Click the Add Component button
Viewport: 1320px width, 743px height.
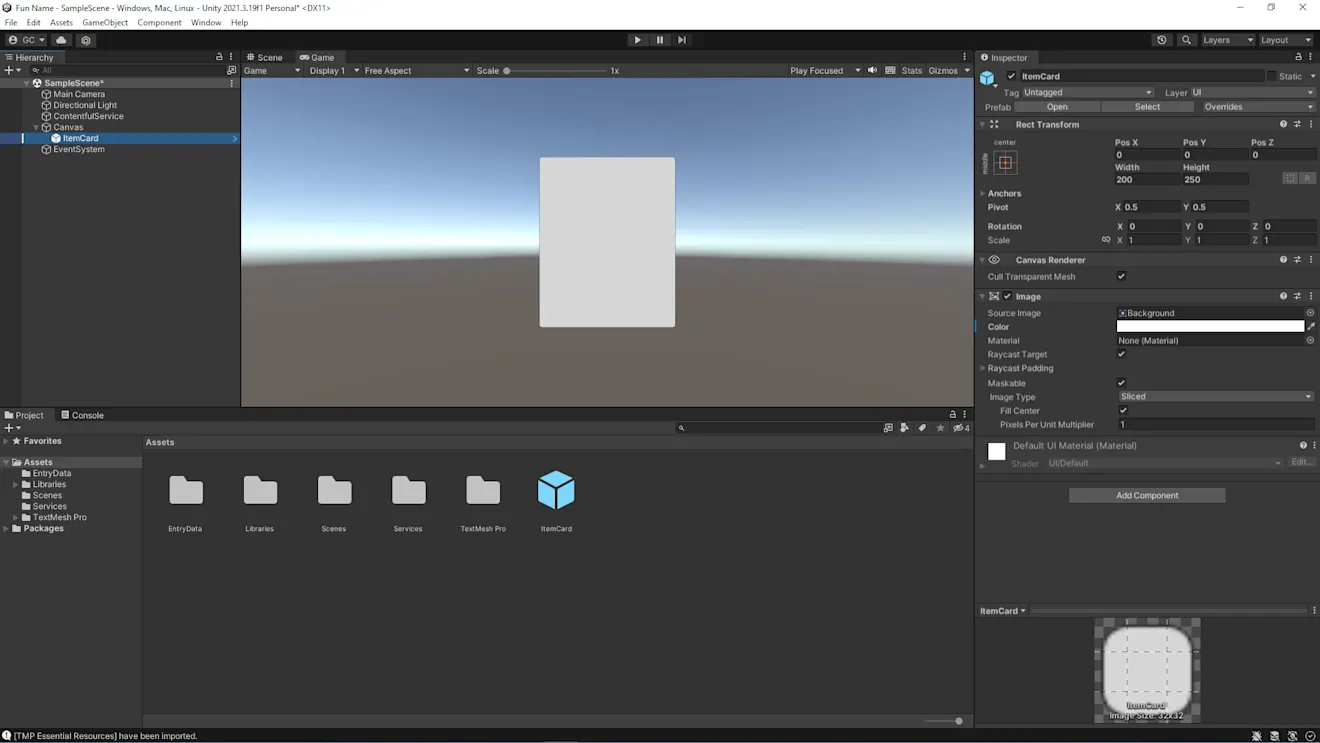point(1147,495)
